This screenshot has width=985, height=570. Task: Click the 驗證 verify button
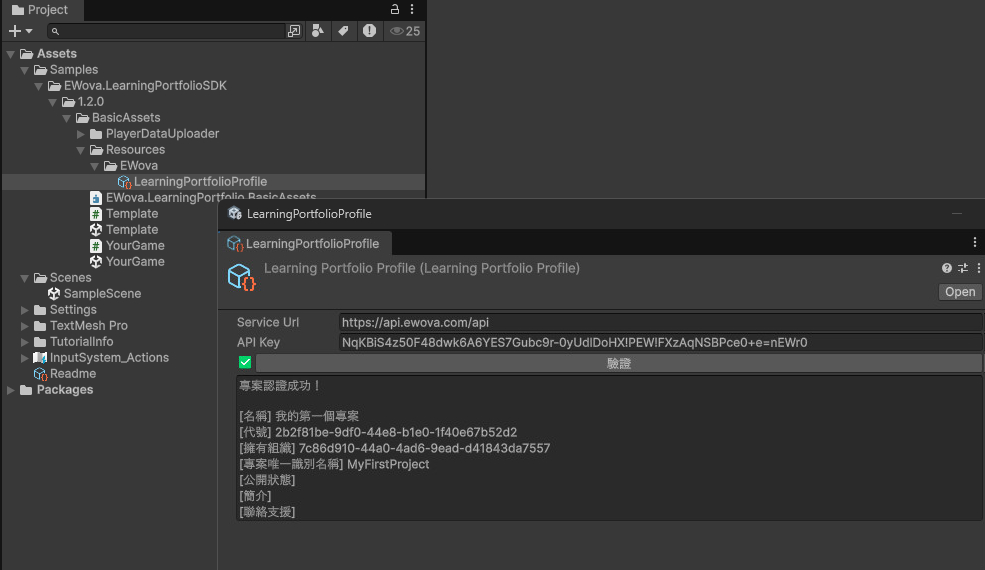point(618,363)
